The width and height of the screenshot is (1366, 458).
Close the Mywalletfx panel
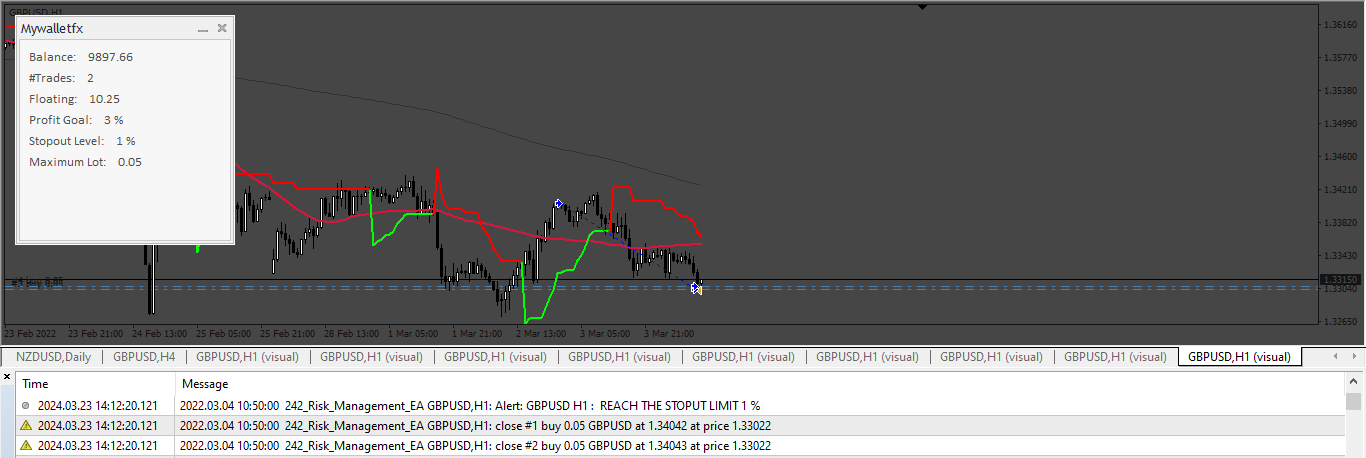click(x=222, y=29)
